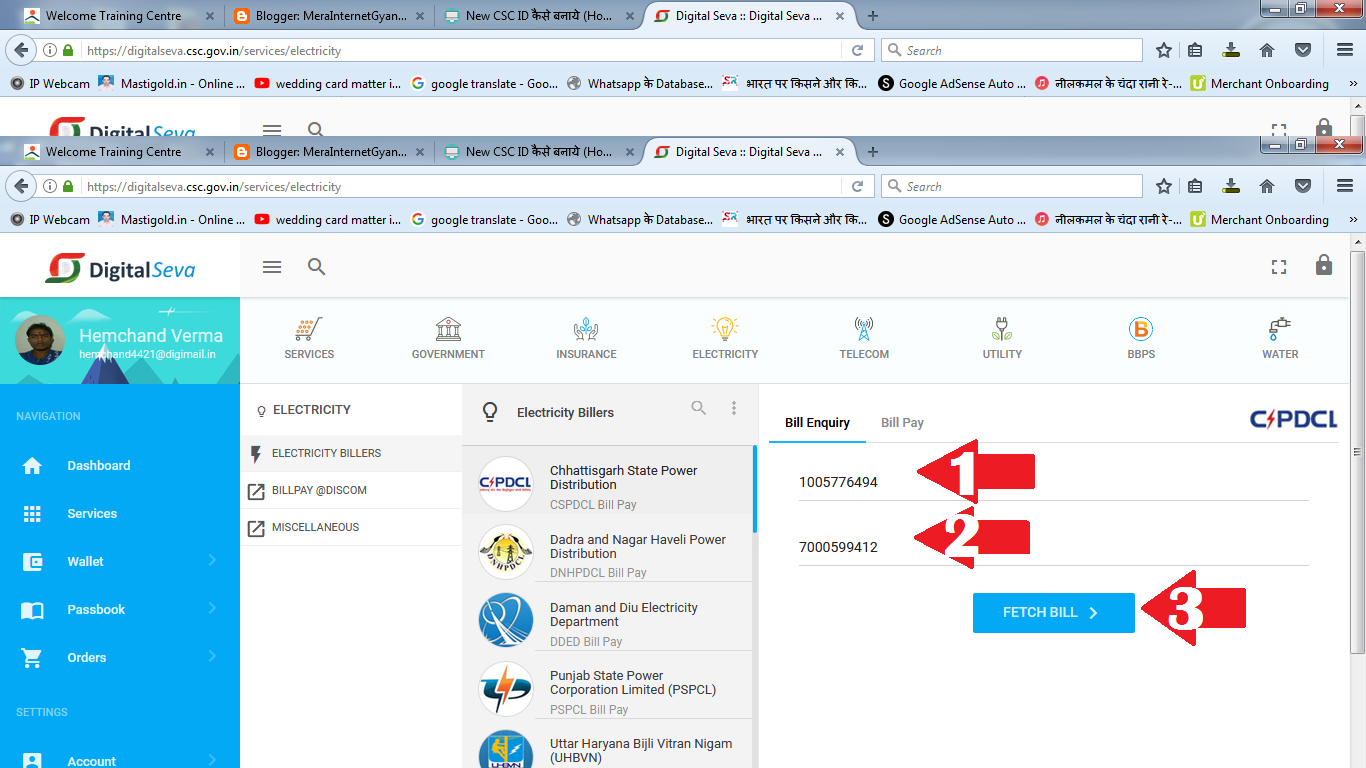Click the FETCH BILL button
Image resolution: width=1366 pixels, height=768 pixels.
[1053, 613]
